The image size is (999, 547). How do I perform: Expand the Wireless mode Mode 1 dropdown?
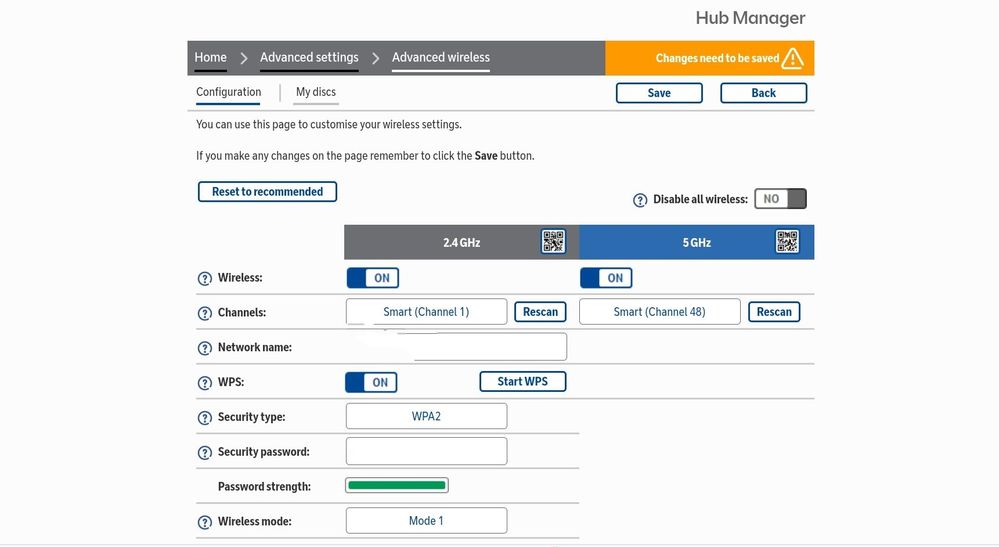tap(426, 521)
